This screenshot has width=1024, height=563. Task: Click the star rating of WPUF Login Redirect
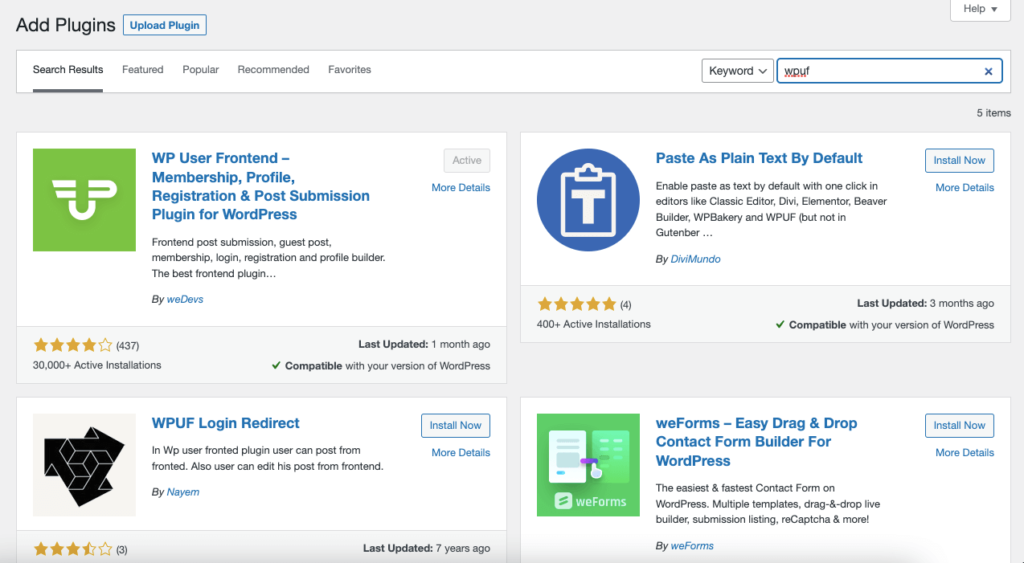click(x=73, y=549)
